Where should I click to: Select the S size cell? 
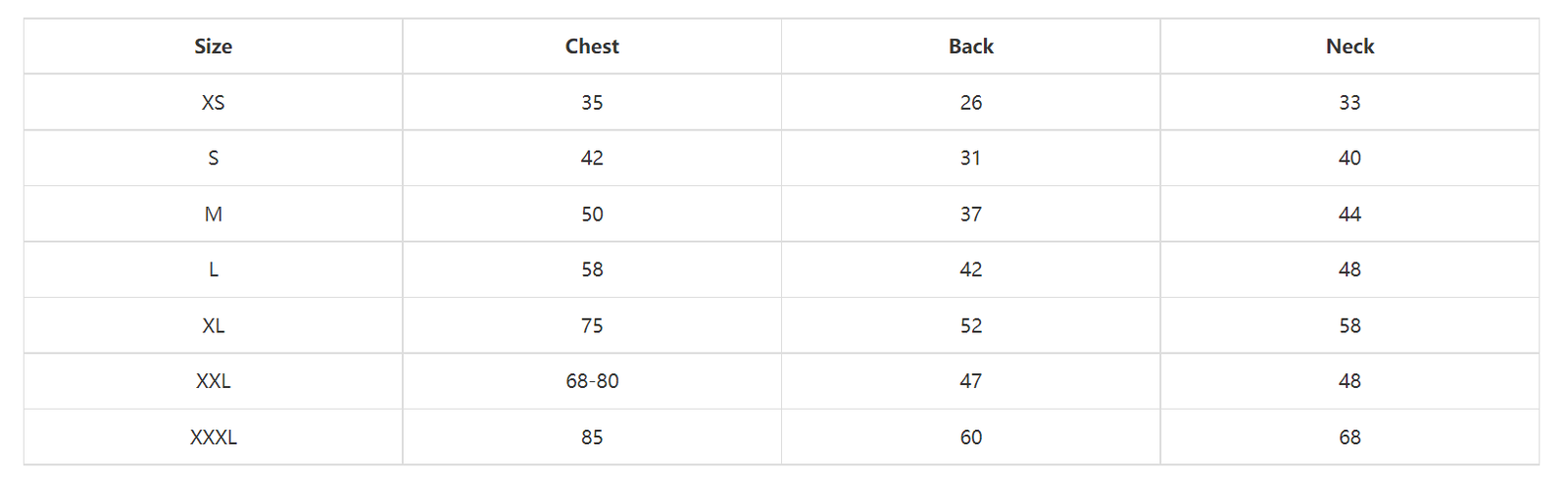coord(213,158)
